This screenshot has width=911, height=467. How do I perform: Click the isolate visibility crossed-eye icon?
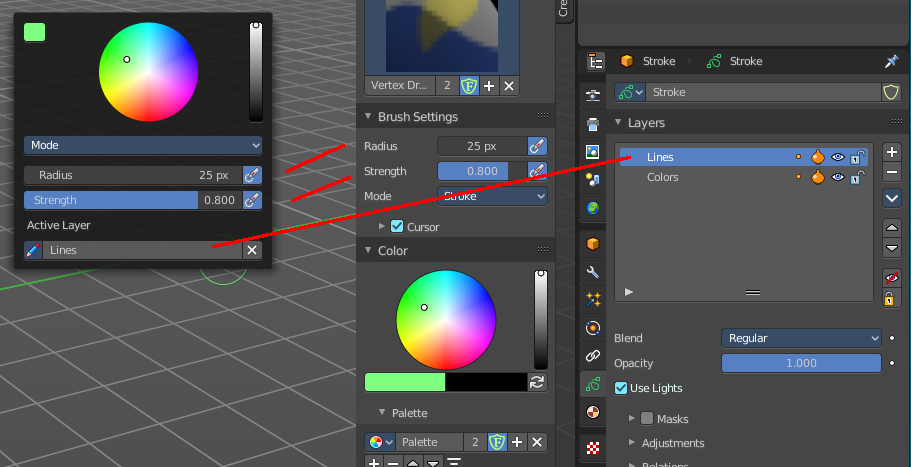point(892,278)
